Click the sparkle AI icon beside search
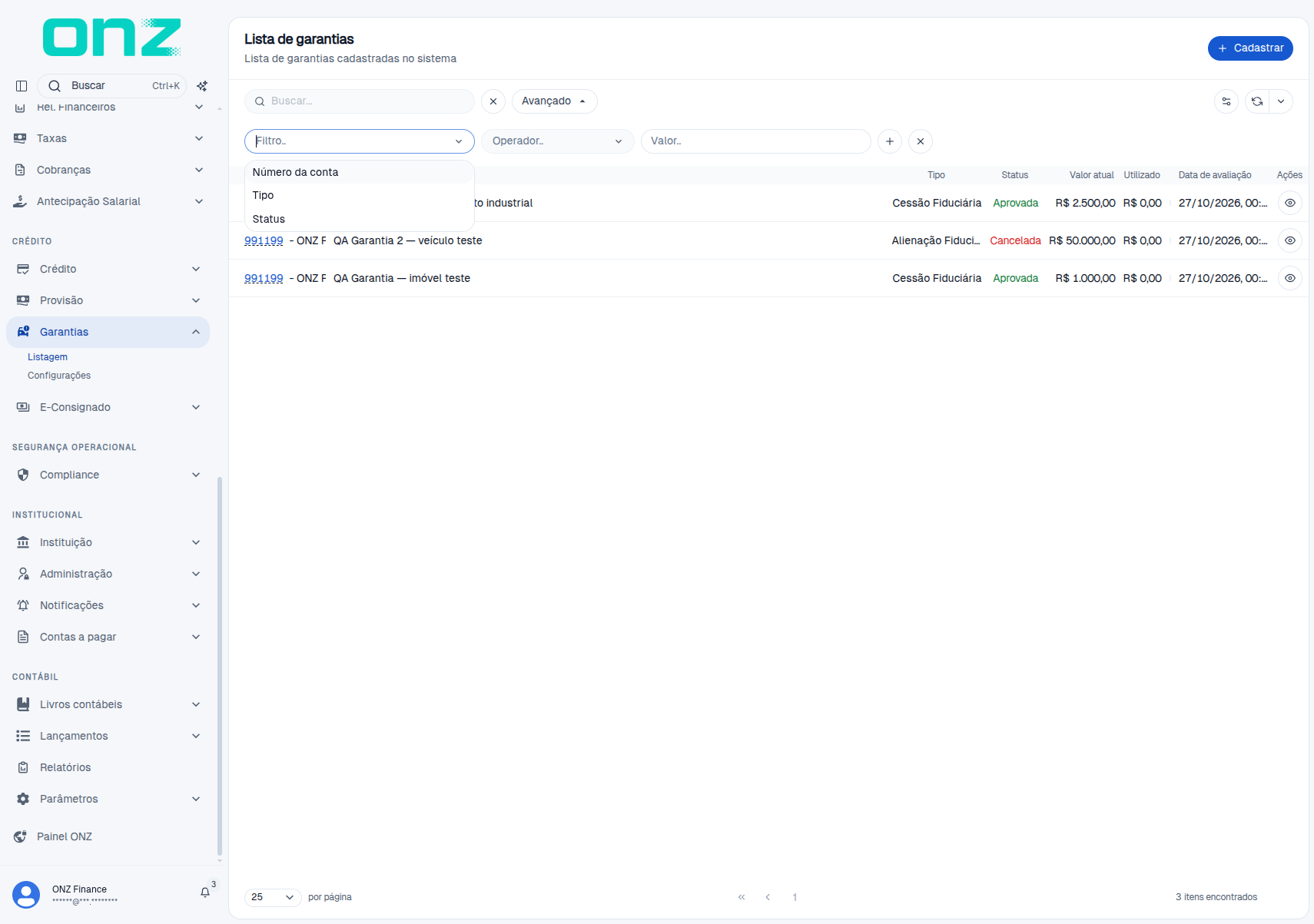The image size is (1314, 924). pyautogui.click(x=202, y=86)
